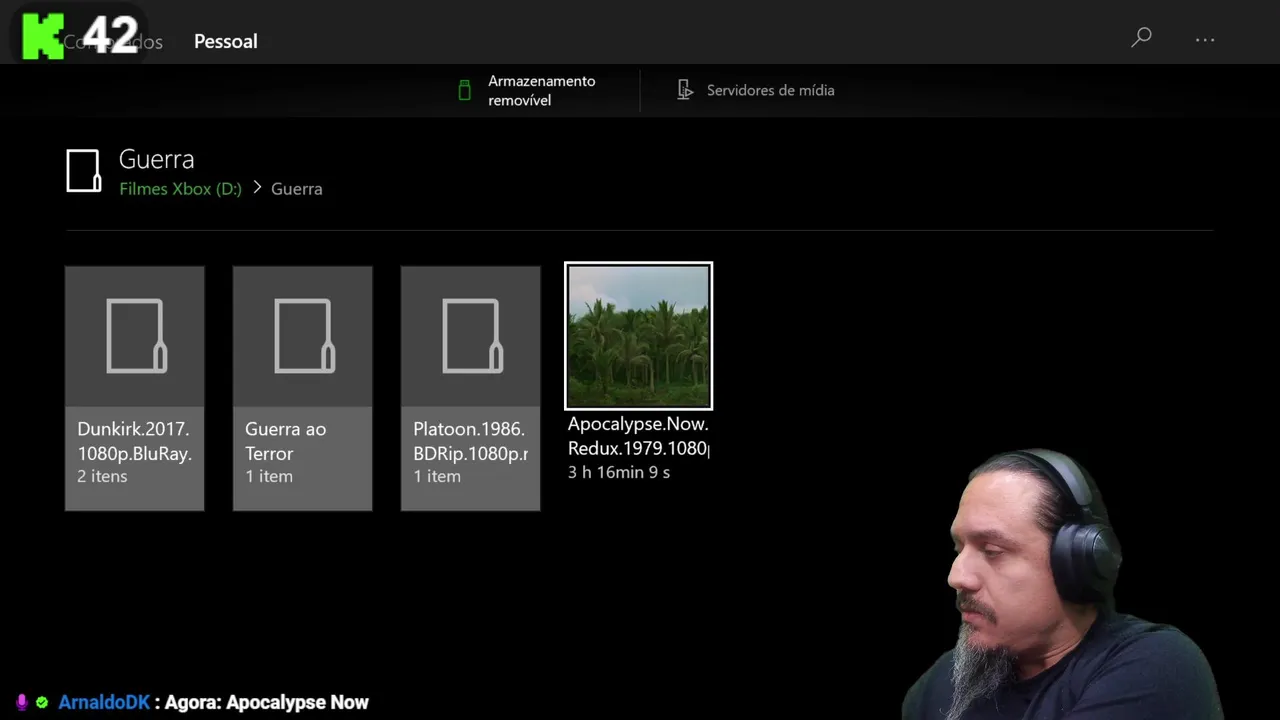Screen dimensions: 1280x720
Task: Click the Guerra breadcrumb item
Action: pos(296,188)
